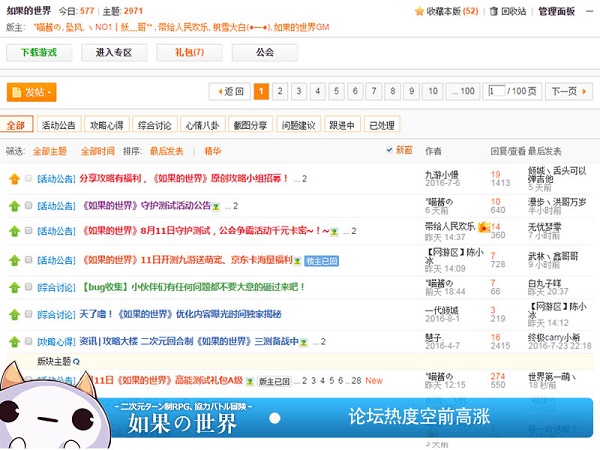
Task: Open the 全部时间 time filter dropdown
Action: coord(98,151)
